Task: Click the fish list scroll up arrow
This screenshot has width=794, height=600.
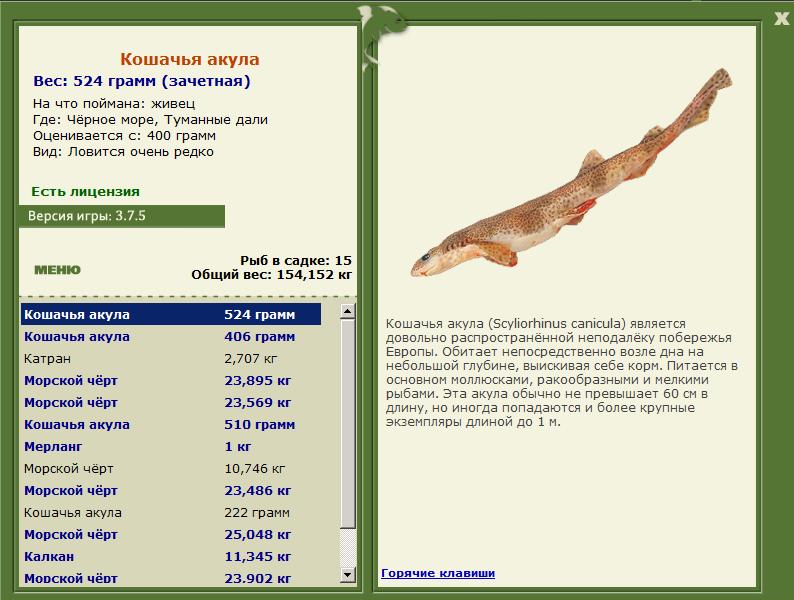Action: pyautogui.click(x=347, y=311)
